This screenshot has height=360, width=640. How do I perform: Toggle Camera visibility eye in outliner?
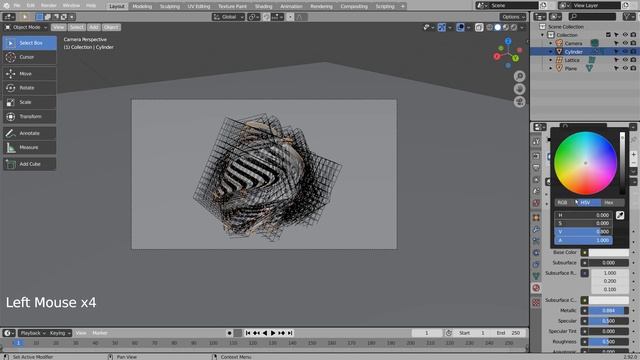(x=625, y=43)
